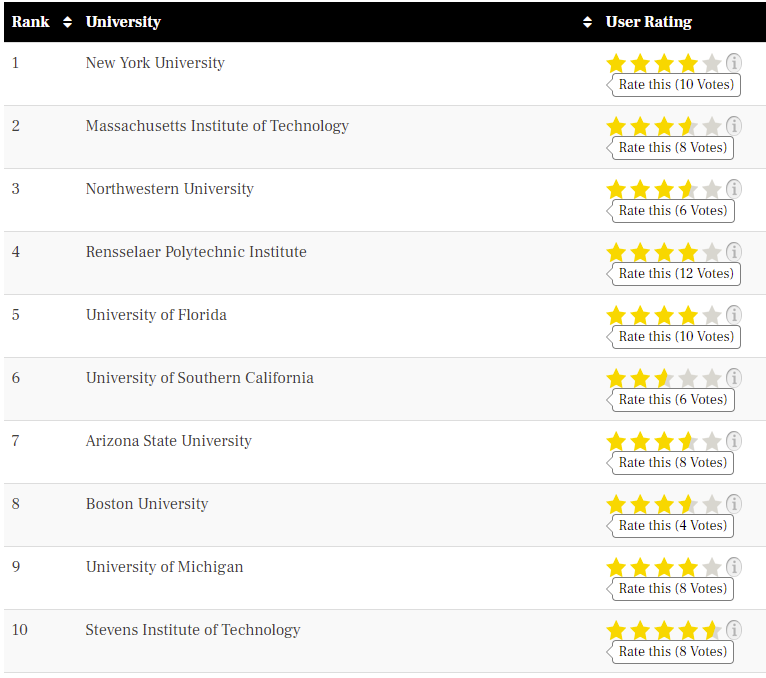Click info icon in Stevens Institute of Technology row

pyautogui.click(x=734, y=630)
